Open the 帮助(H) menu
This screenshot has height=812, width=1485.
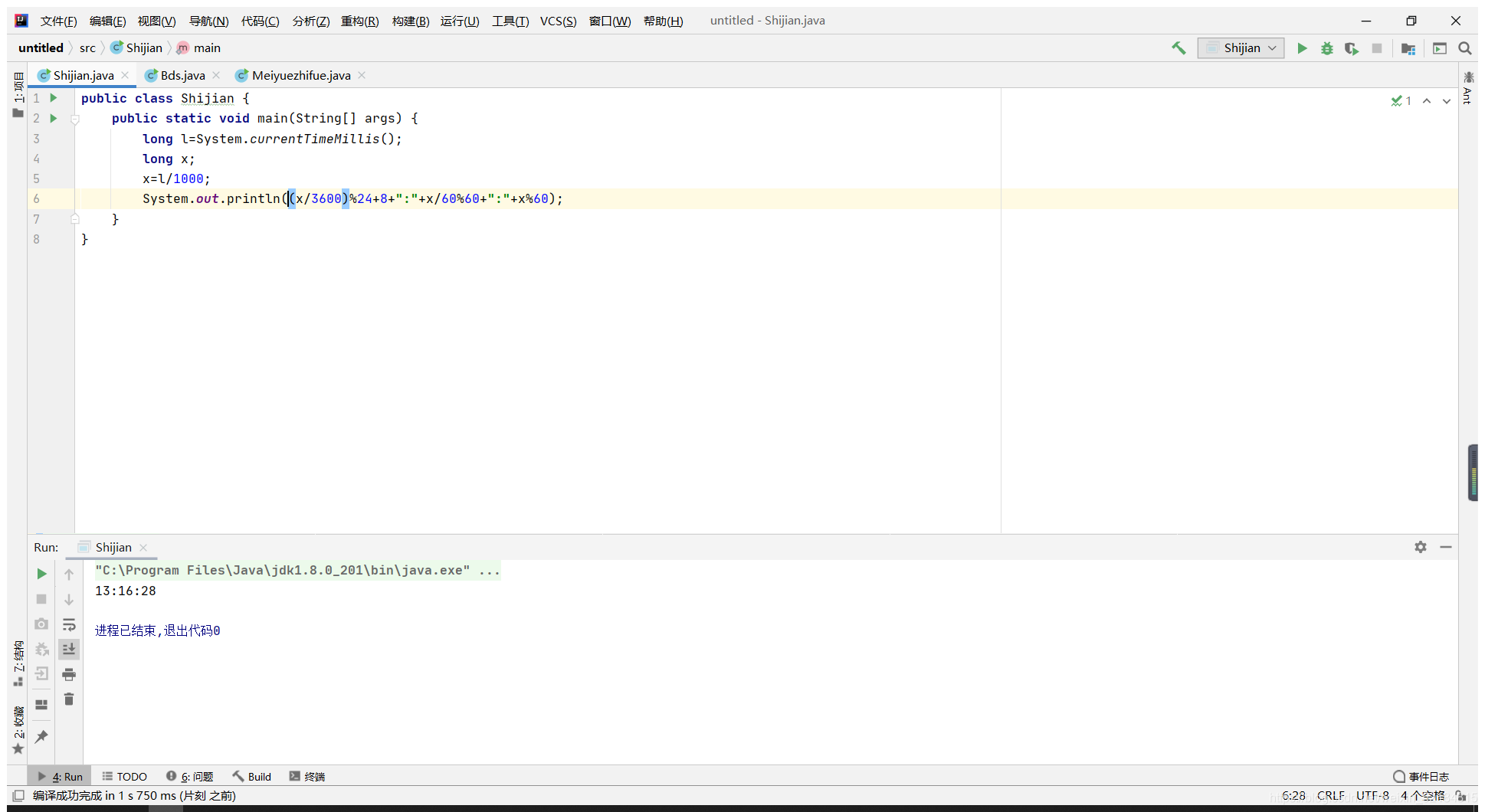click(663, 21)
